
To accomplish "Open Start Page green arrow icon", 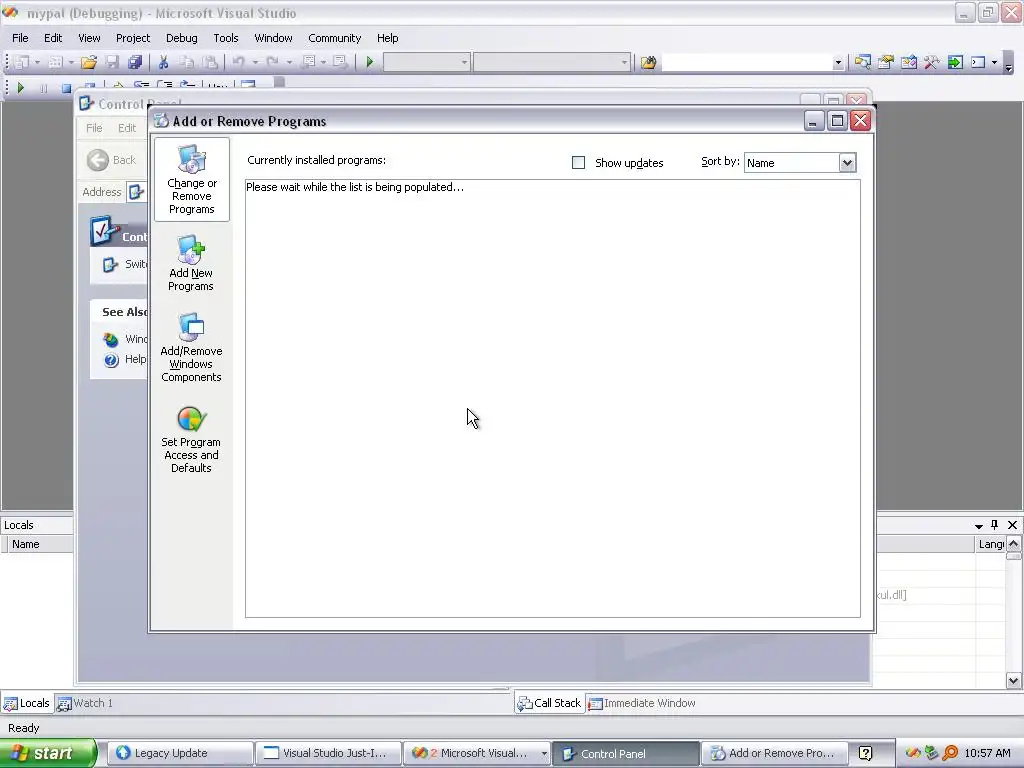I will point(955,63).
